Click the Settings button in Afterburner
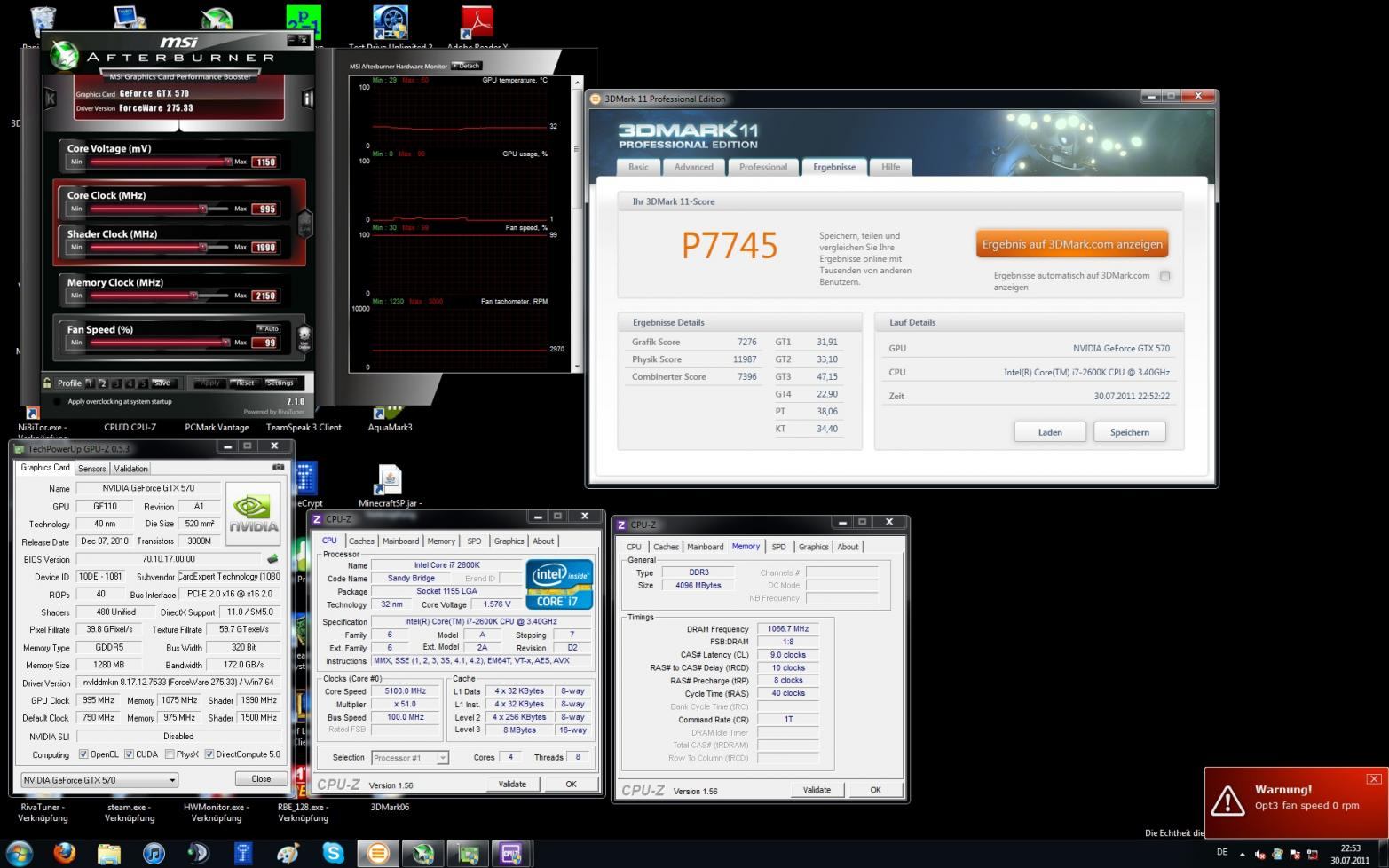The width and height of the screenshot is (1389, 868). click(280, 383)
